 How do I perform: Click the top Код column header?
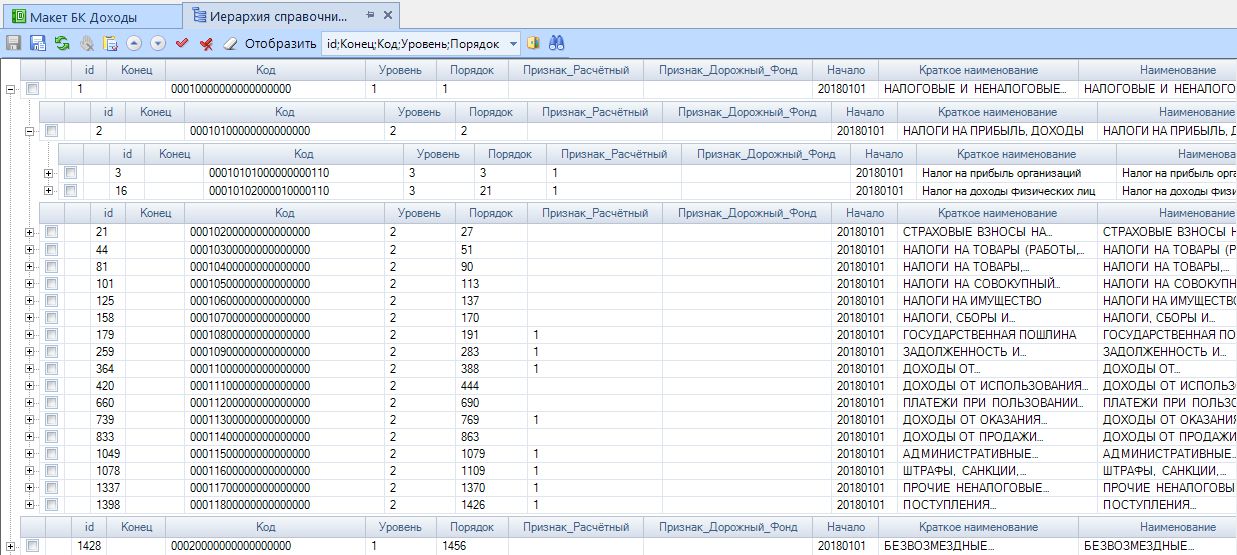coord(265,70)
